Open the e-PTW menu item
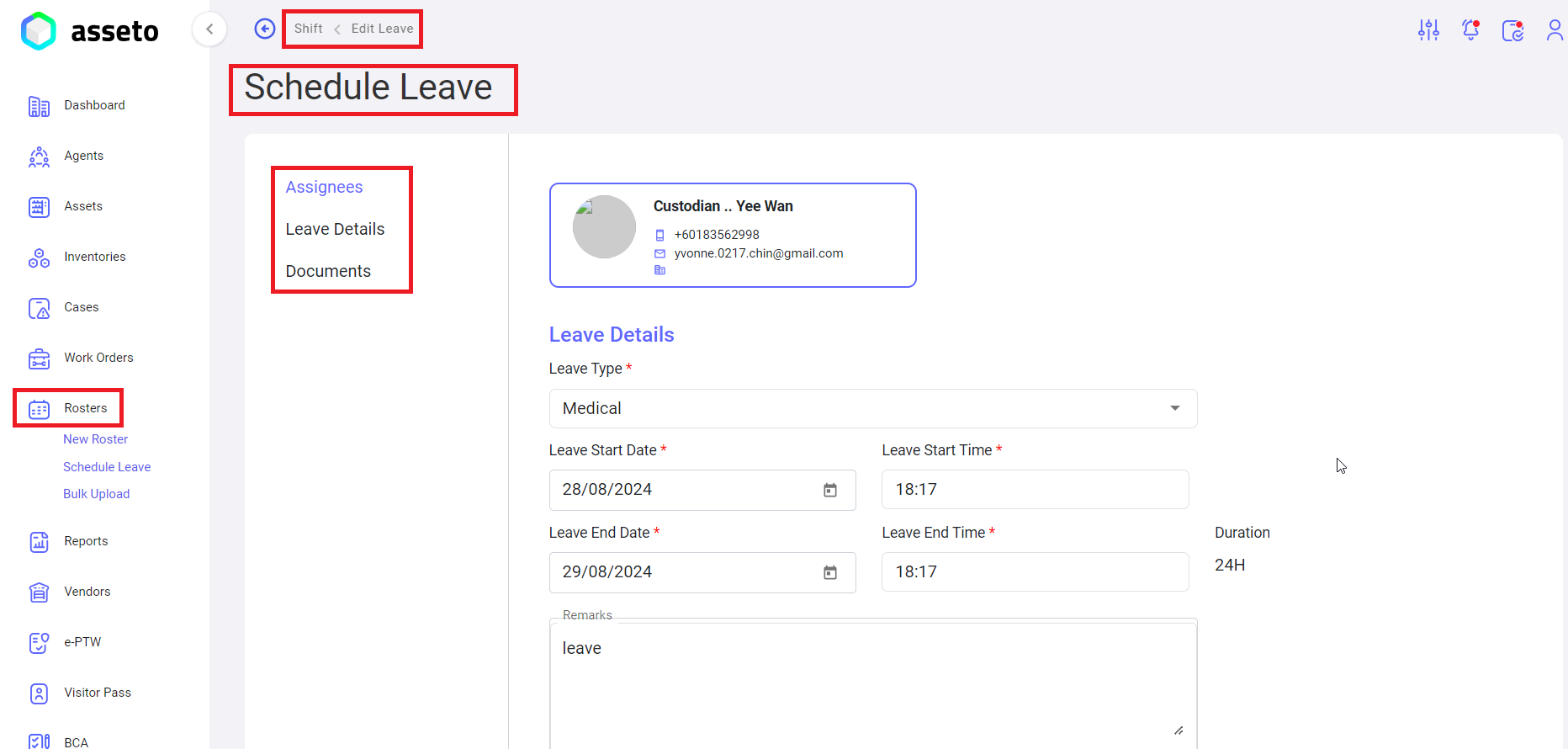The height and width of the screenshot is (749, 1568). [x=82, y=642]
